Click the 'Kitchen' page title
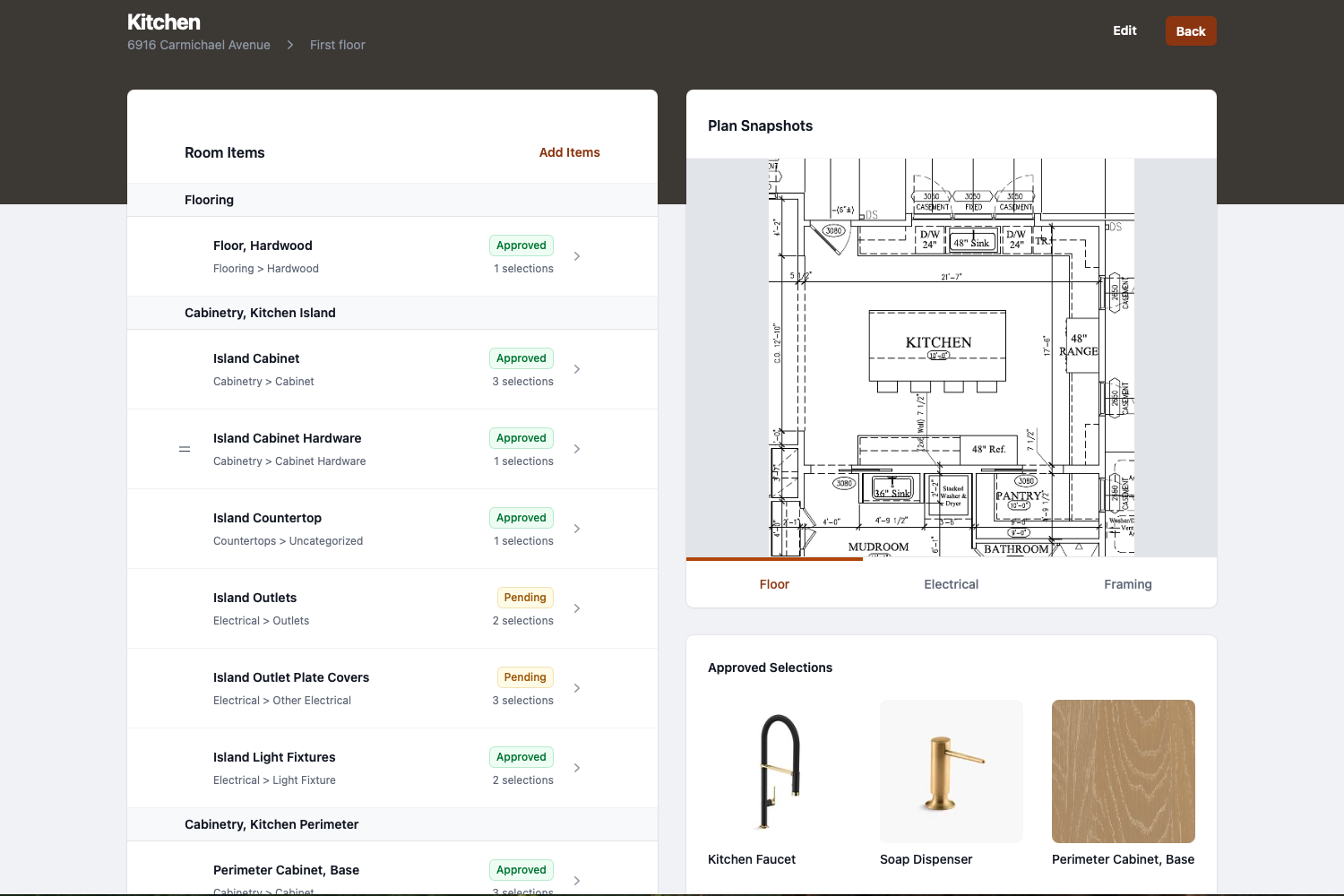Viewport: 1344px width, 896px height. pyautogui.click(x=164, y=22)
